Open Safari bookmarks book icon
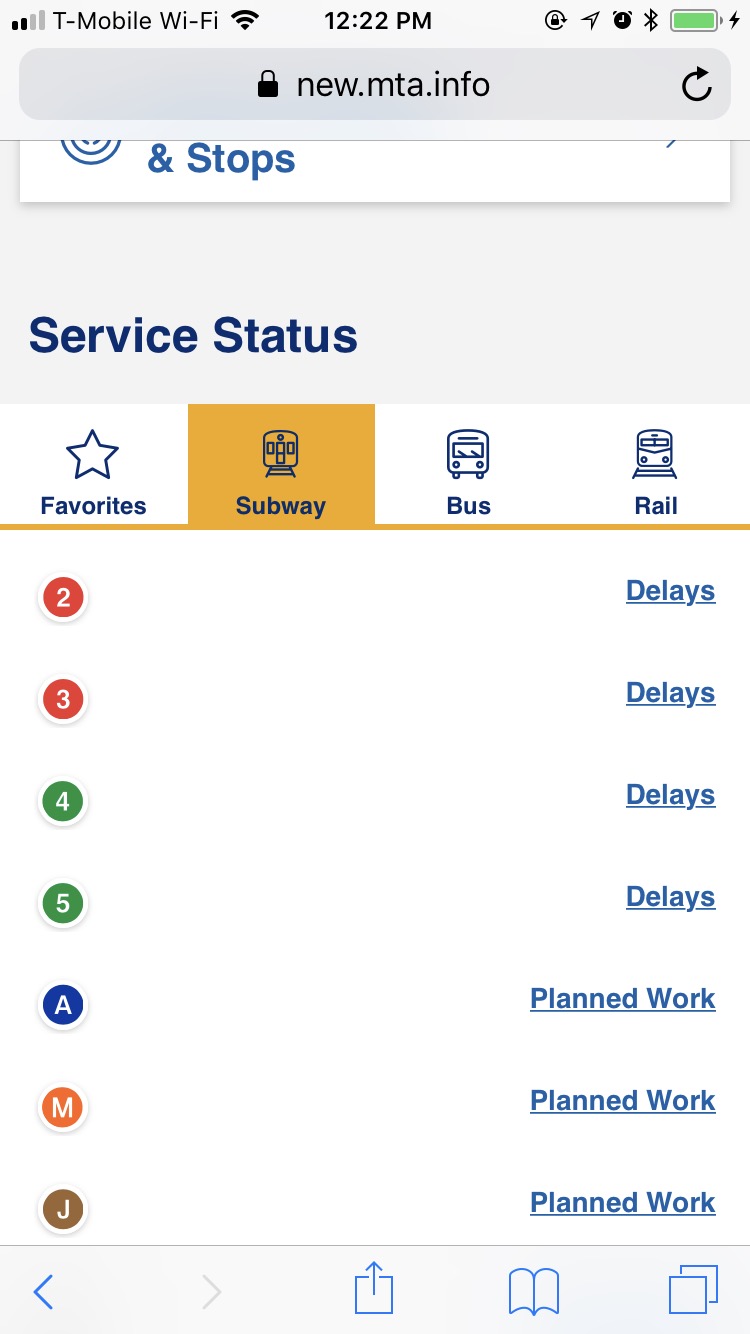 [x=534, y=1290]
